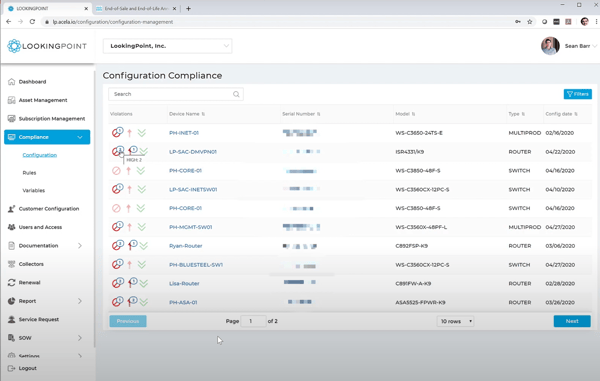Click the Report pie chart icon
600x381 pixels.
coord(11,301)
